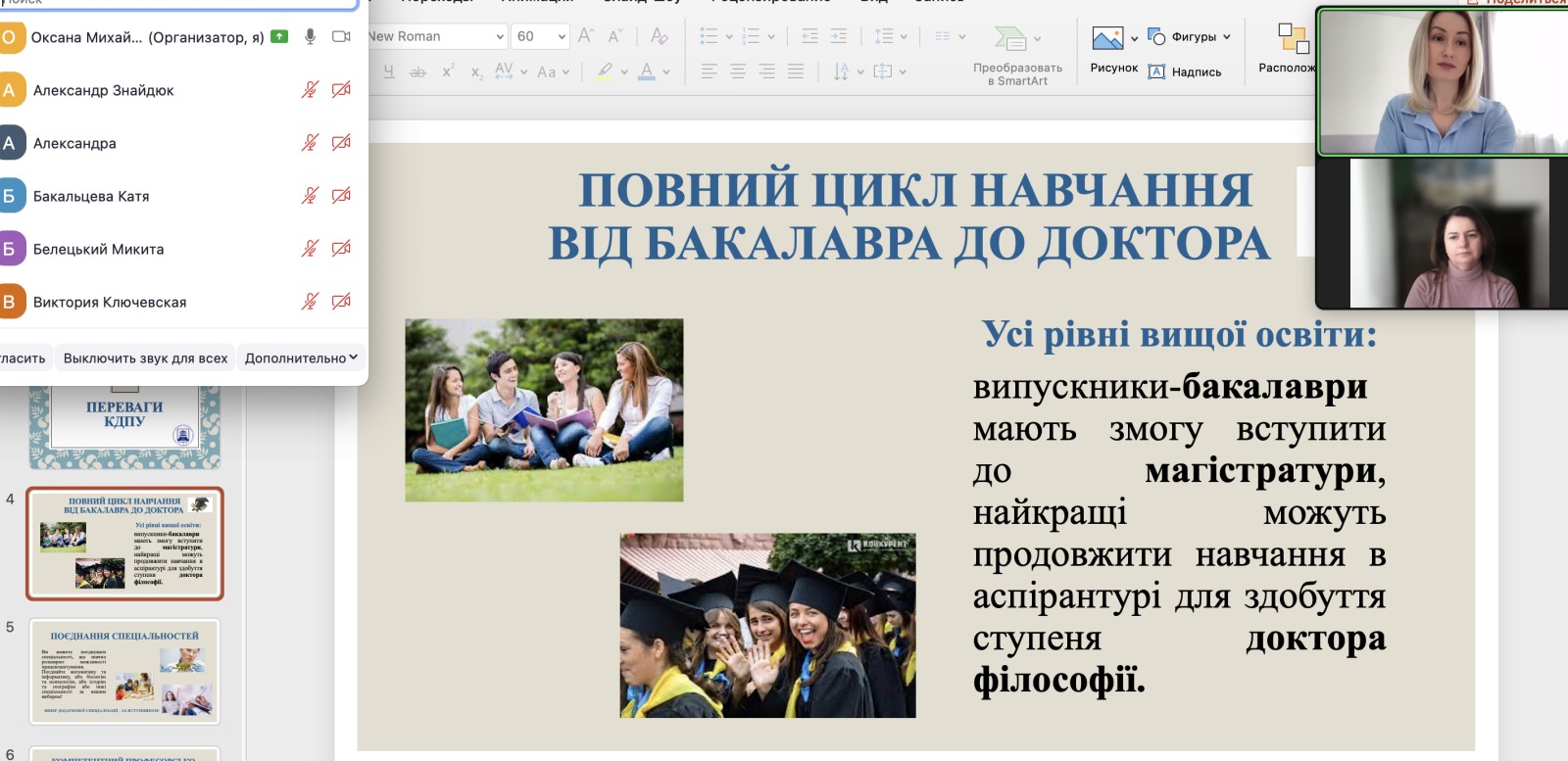Increase the list indent level
1568x761 pixels.
(839, 36)
